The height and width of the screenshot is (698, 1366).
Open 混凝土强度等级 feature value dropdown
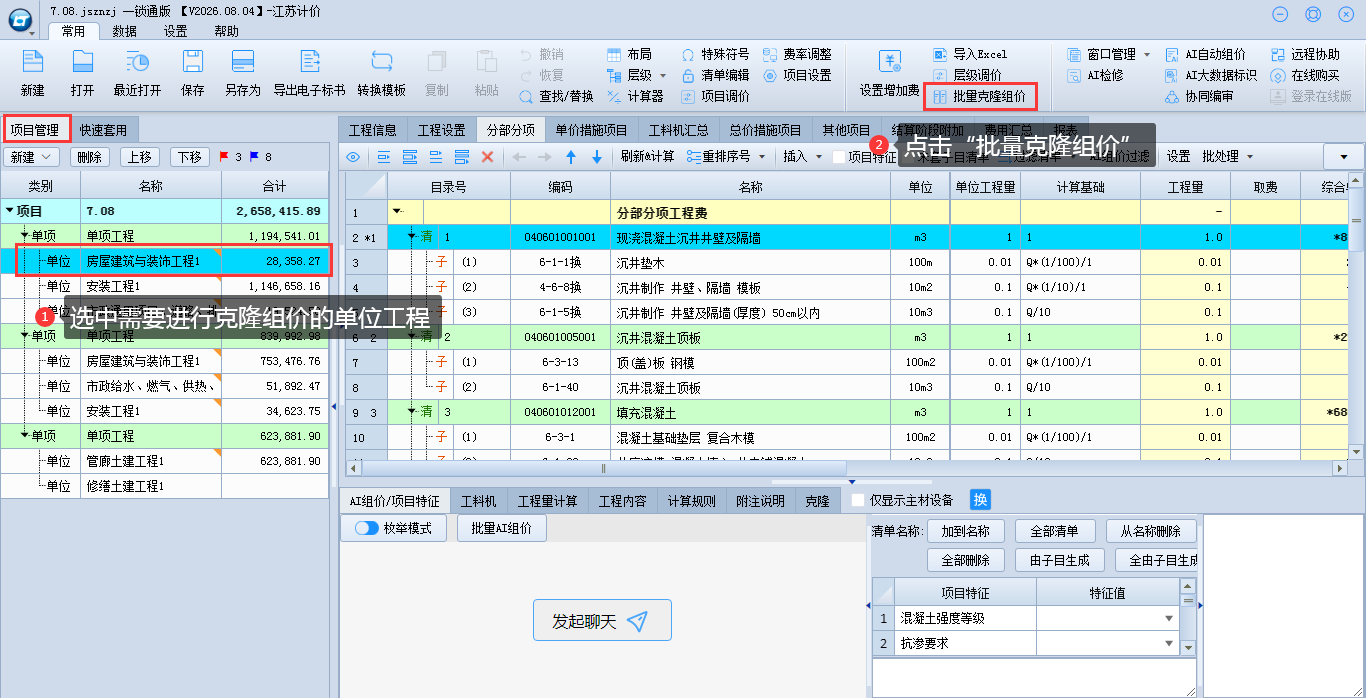pyautogui.click(x=1169, y=619)
